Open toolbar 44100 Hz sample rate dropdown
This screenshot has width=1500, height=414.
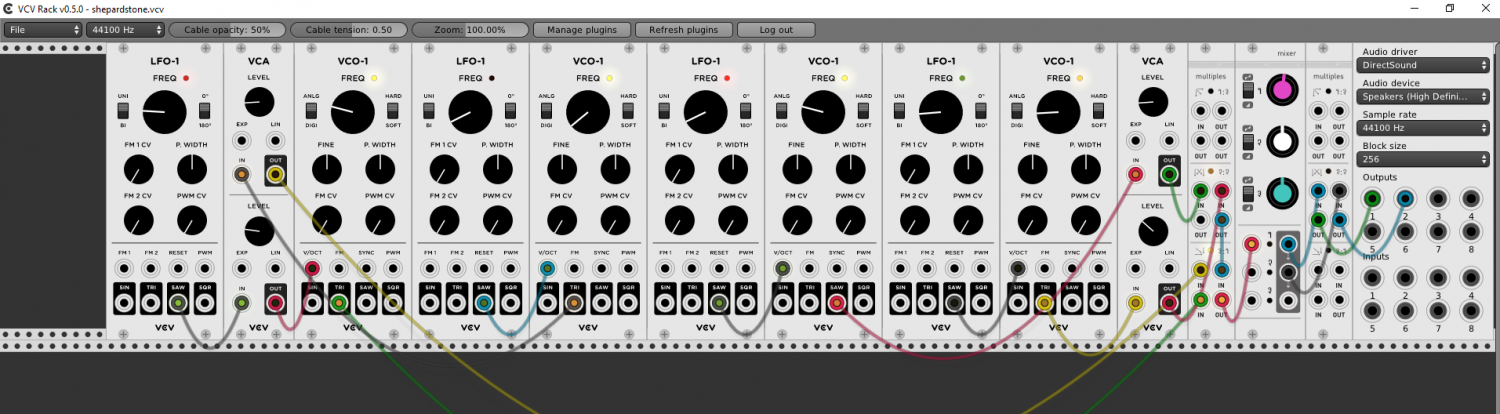click(125, 30)
